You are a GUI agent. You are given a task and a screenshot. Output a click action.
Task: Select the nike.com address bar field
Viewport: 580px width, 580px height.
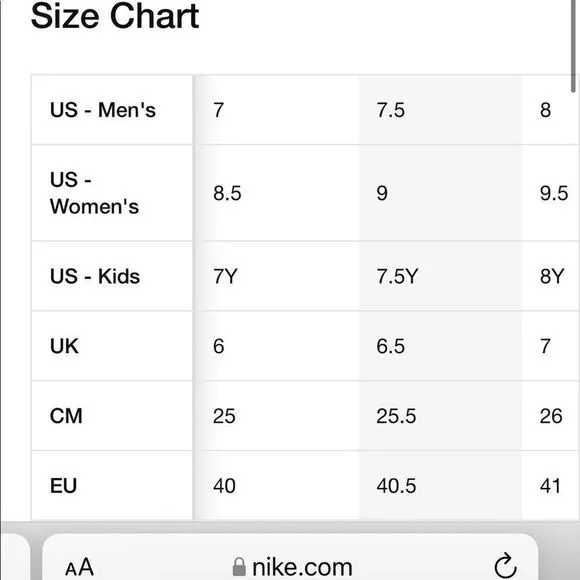pos(290,557)
